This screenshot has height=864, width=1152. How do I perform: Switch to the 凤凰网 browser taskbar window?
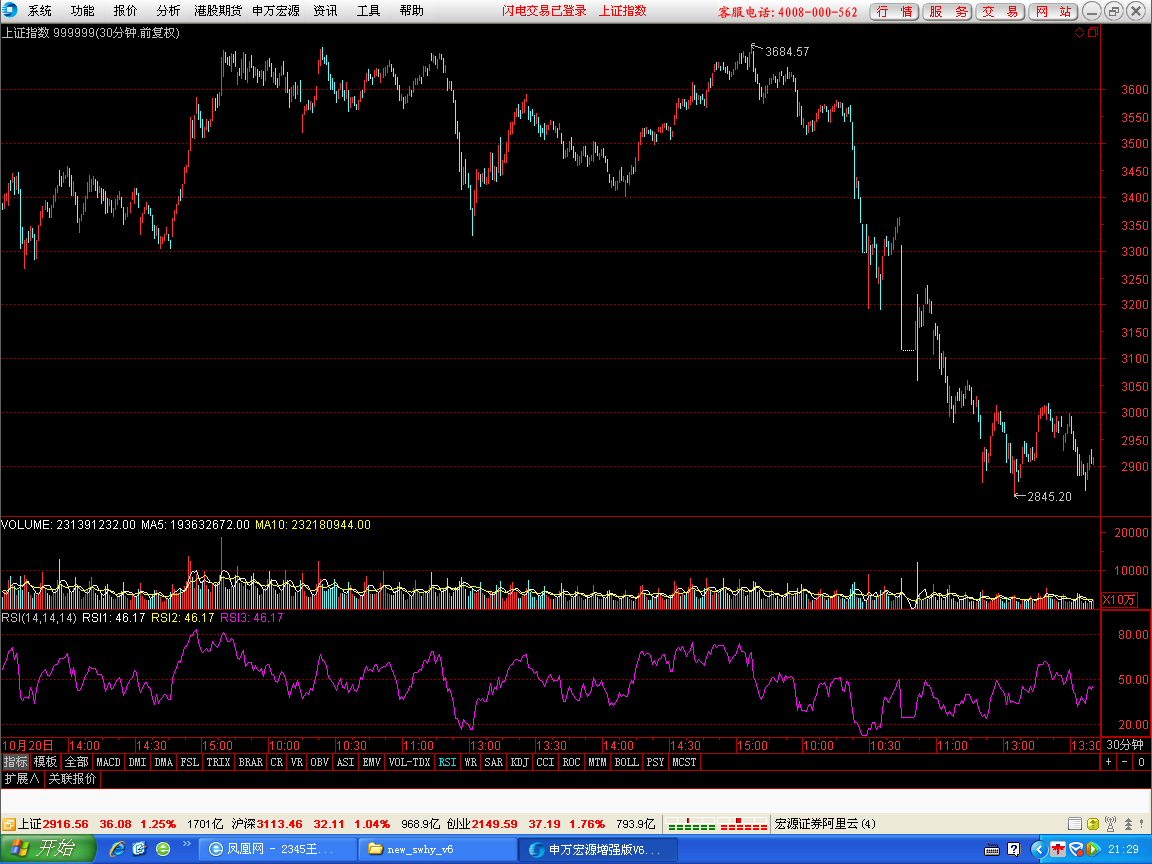click(278, 849)
